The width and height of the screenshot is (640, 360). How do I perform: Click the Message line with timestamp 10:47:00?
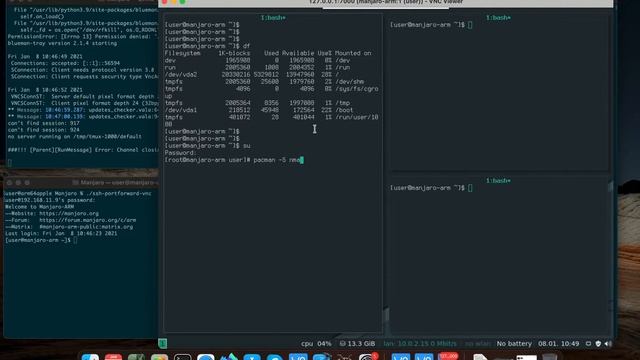[83, 116]
